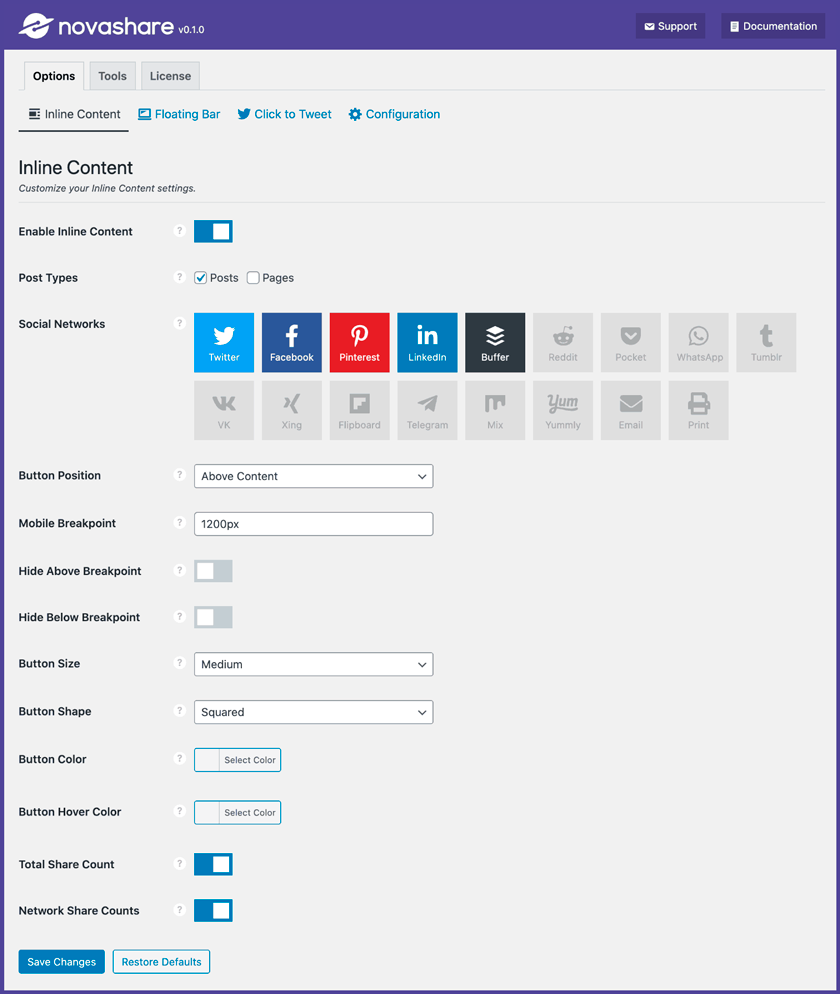Toggle the Pinterest network button
The image size is (840, 994).
pos(359,342)
